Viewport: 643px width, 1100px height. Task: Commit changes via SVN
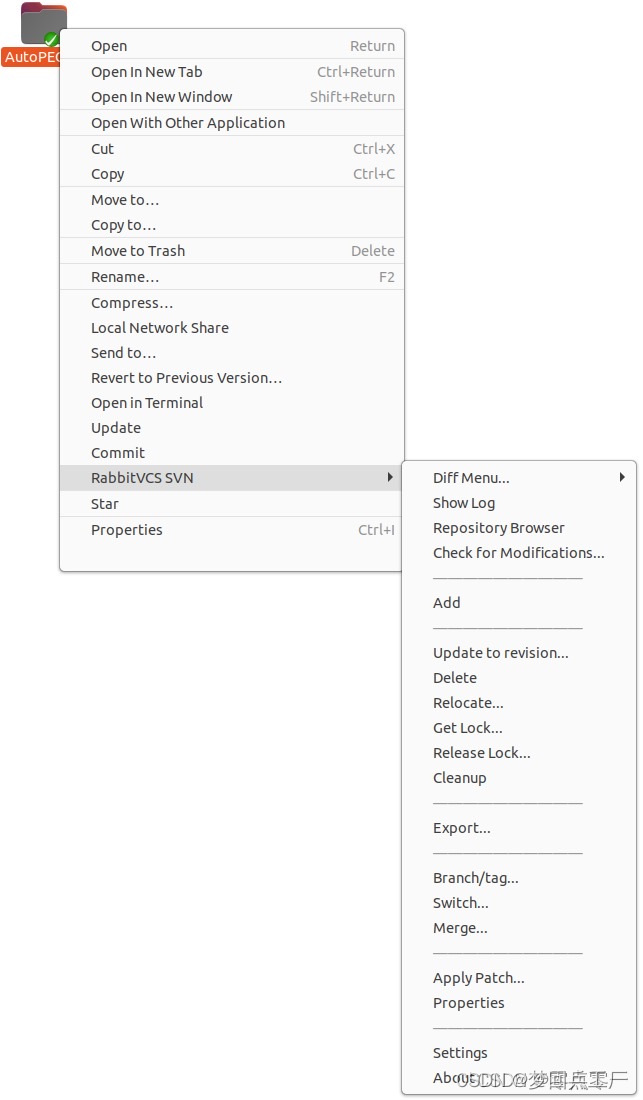pos(117,452)
